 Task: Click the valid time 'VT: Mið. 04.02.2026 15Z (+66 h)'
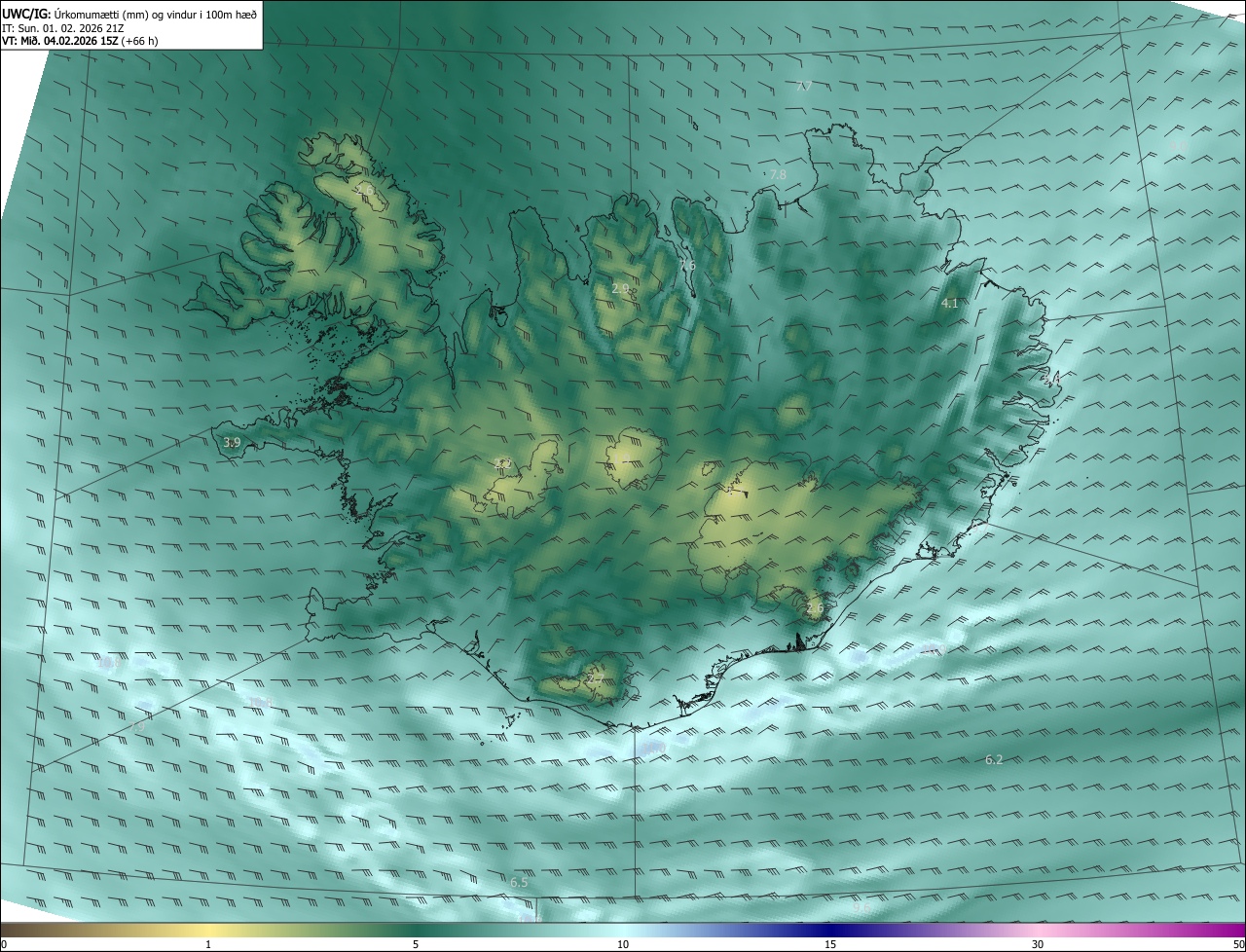[x=81, y=41]
